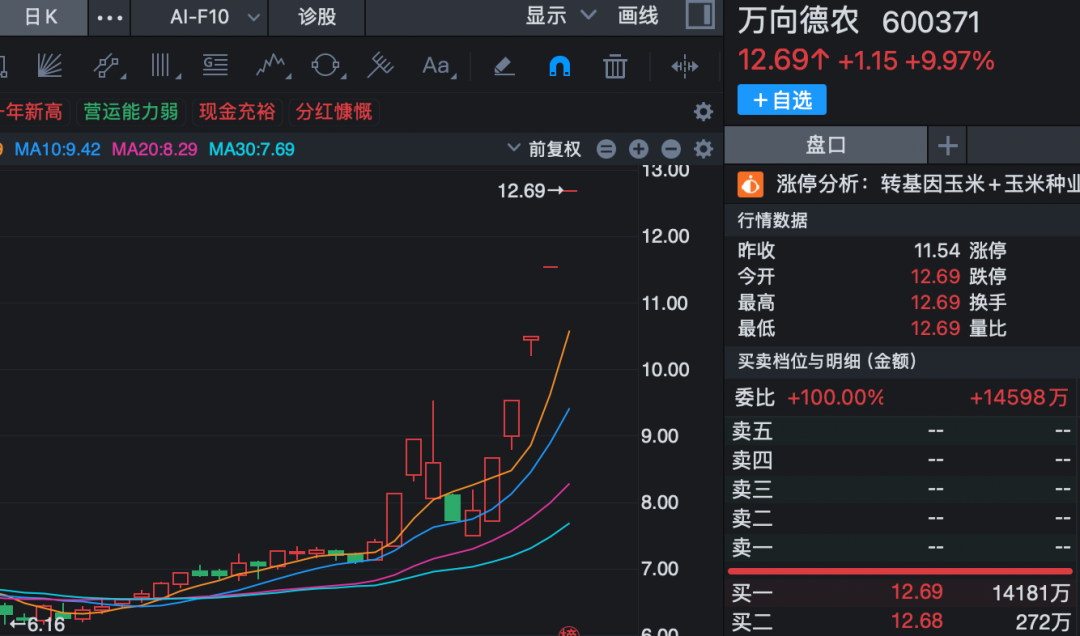Click the 营运能力弱 tag
This screenshot has width=1080, height=636.
point(131,112)
